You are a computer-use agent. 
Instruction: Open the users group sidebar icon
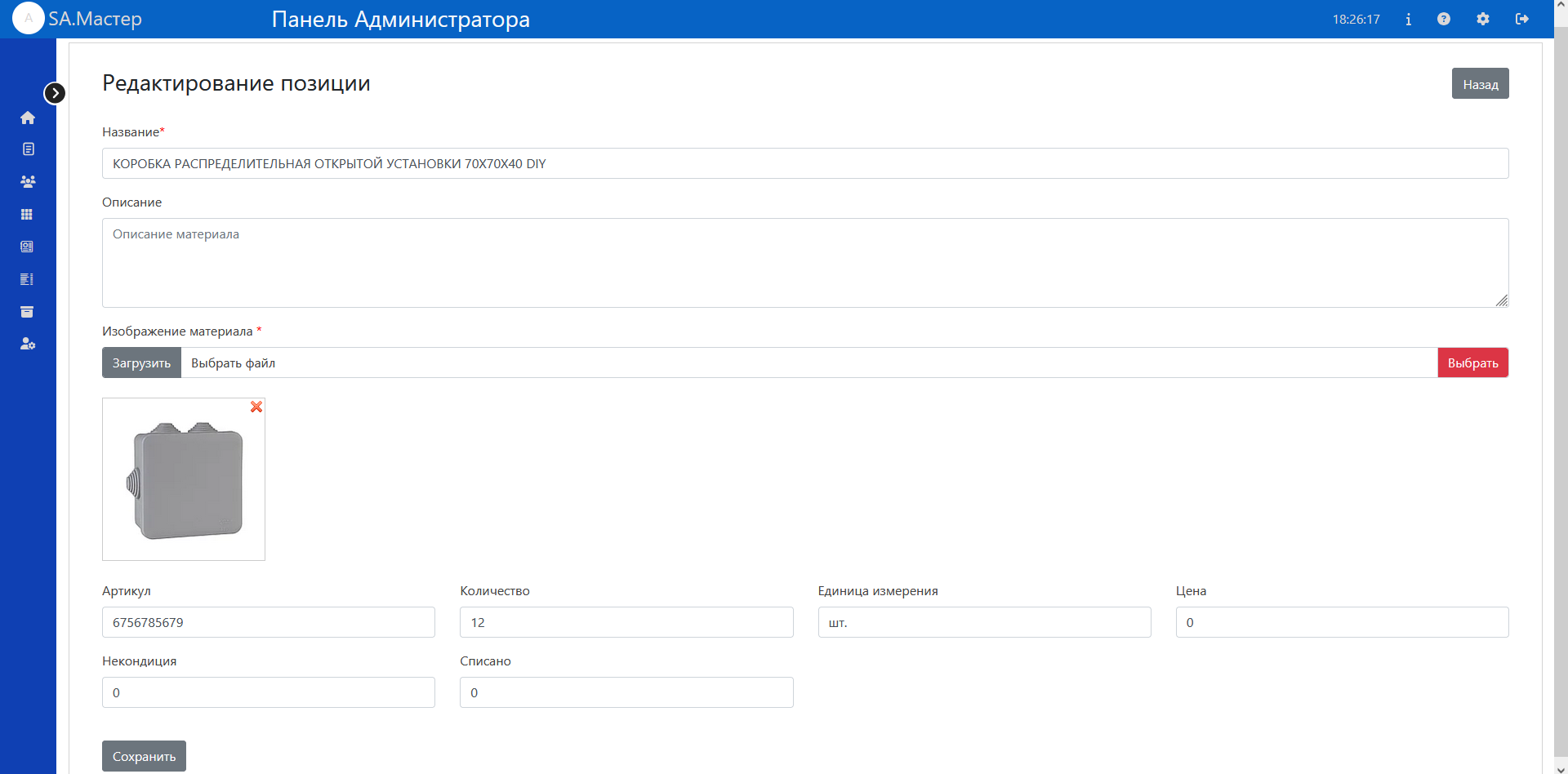click(28, 181)
